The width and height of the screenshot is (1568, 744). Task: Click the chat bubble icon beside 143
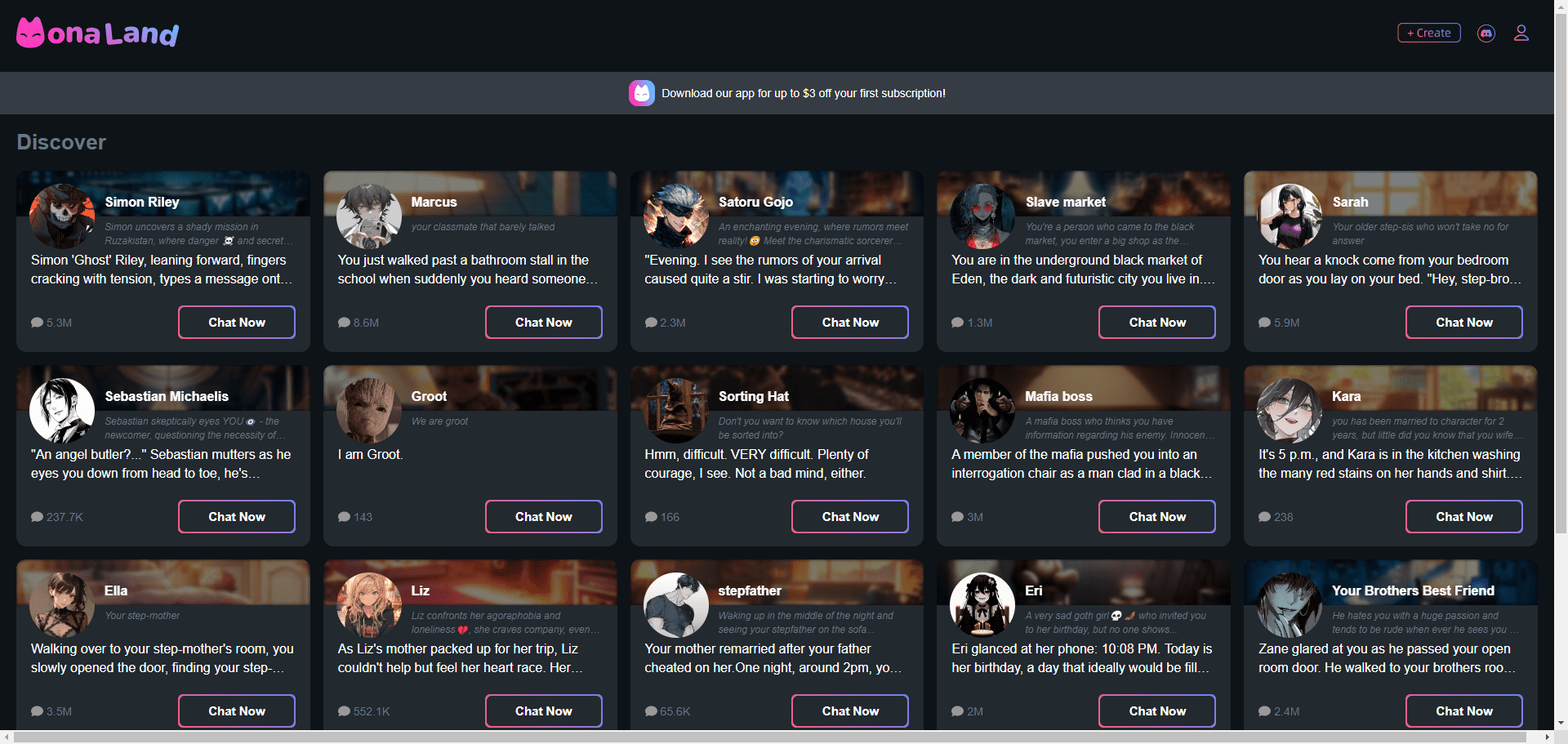[x=344, y=517]
